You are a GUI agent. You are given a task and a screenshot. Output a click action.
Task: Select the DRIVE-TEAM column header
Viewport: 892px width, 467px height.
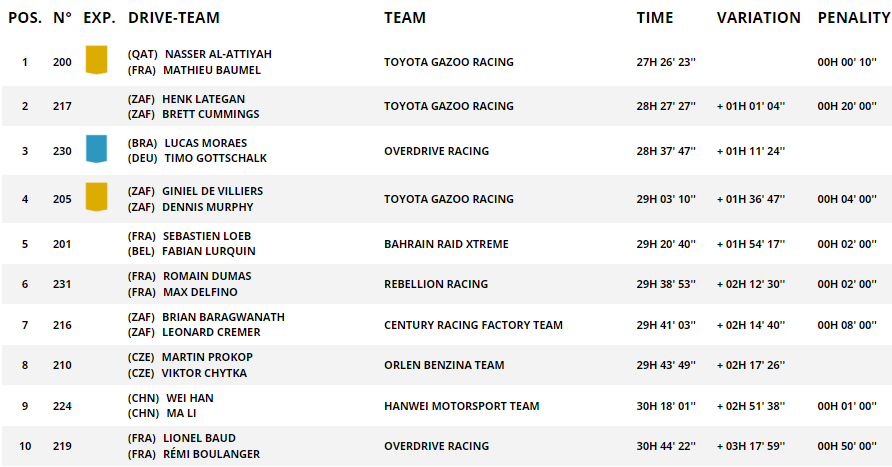(x=174, y=18)
